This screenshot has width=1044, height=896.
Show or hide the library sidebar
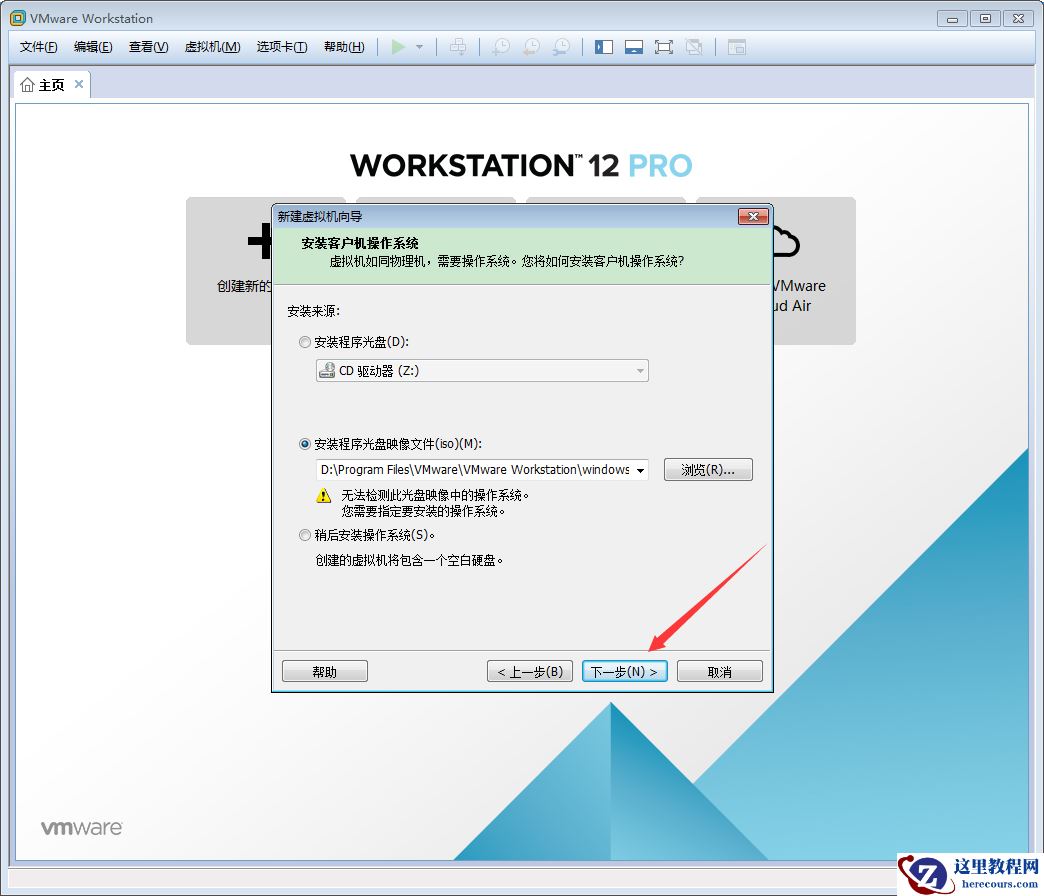tap(603, 46)
